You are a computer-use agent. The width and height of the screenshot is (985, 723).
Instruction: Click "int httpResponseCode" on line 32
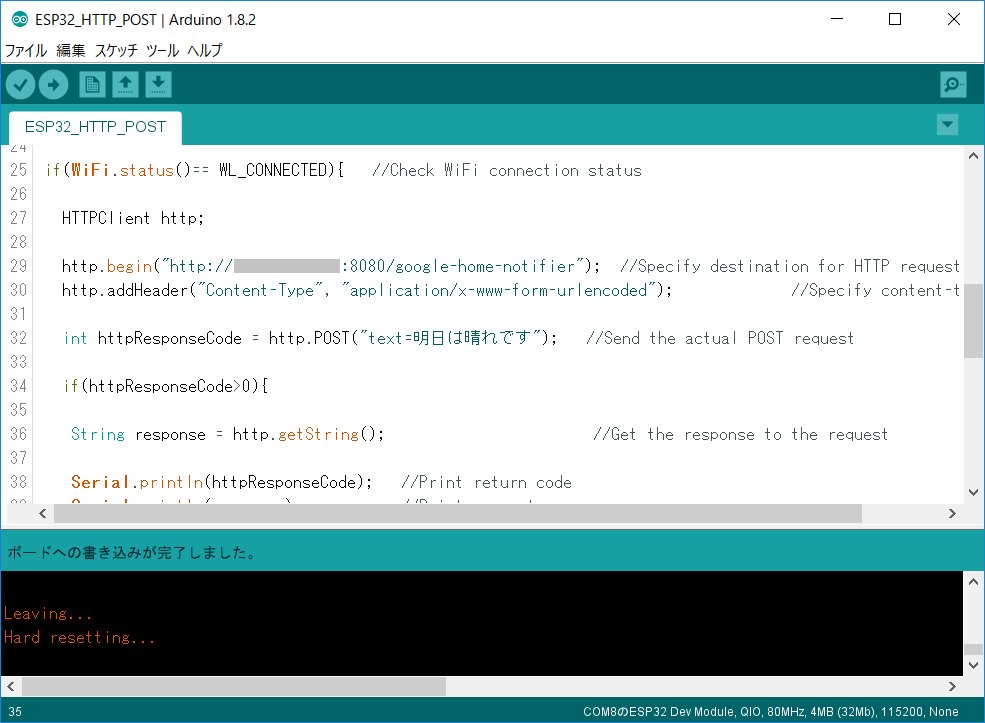[x=153, y=338]
